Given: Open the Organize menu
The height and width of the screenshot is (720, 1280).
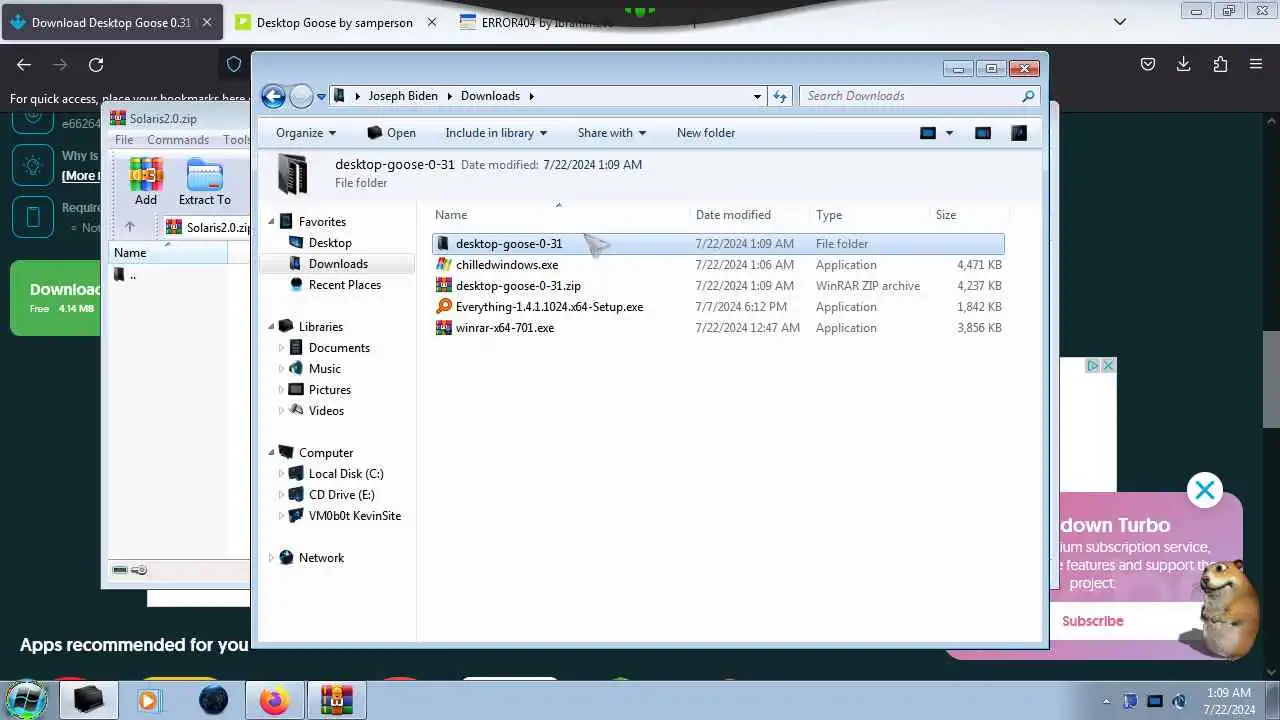Looking at the screenshot, I should pyautogui.click(x=306, y=133).
